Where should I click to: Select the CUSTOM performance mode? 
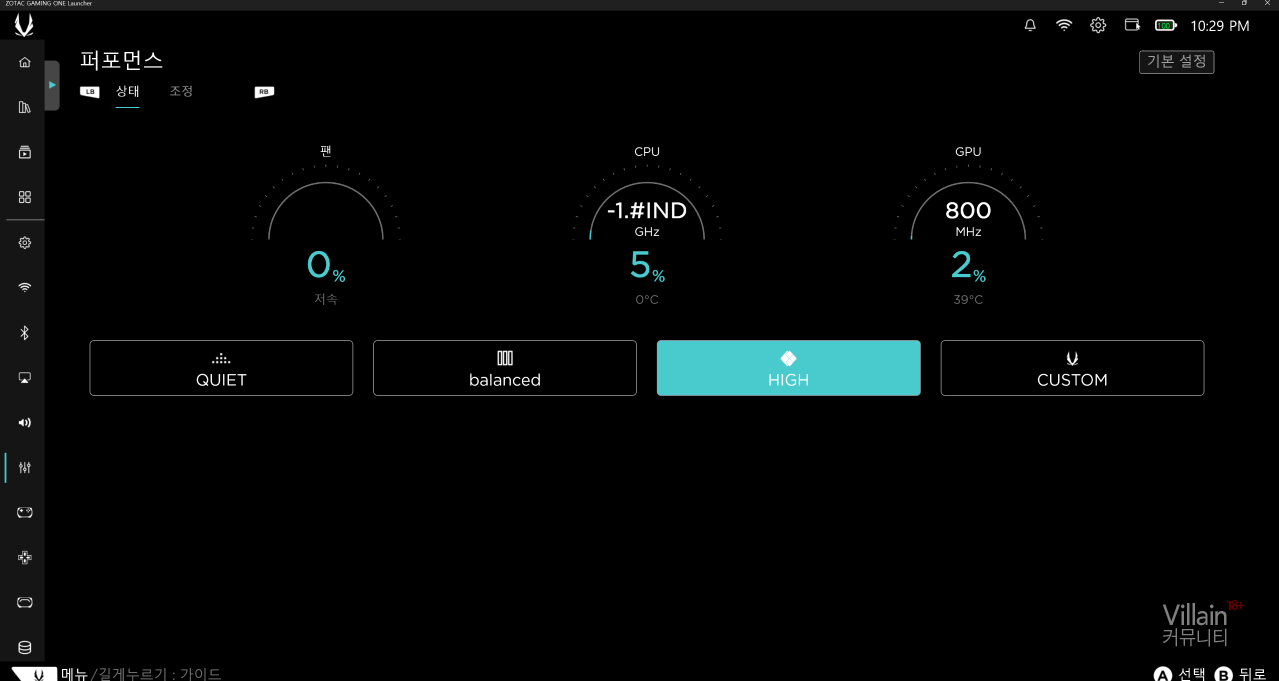(x=1072, y=368)
